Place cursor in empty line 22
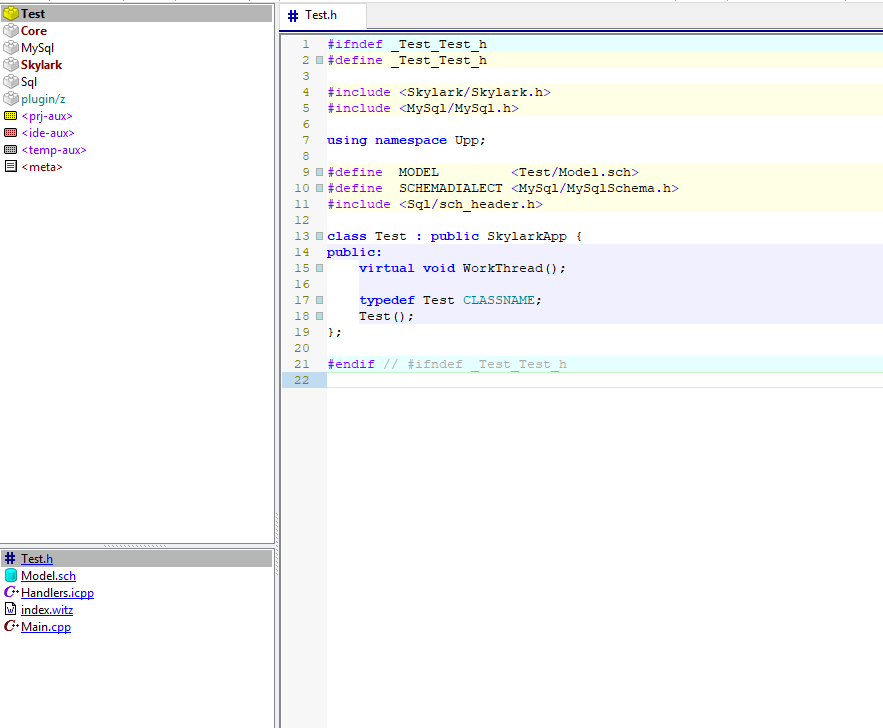Image resolution: width=883 pixels, height=728 pixels. click(x=600, y=380)
